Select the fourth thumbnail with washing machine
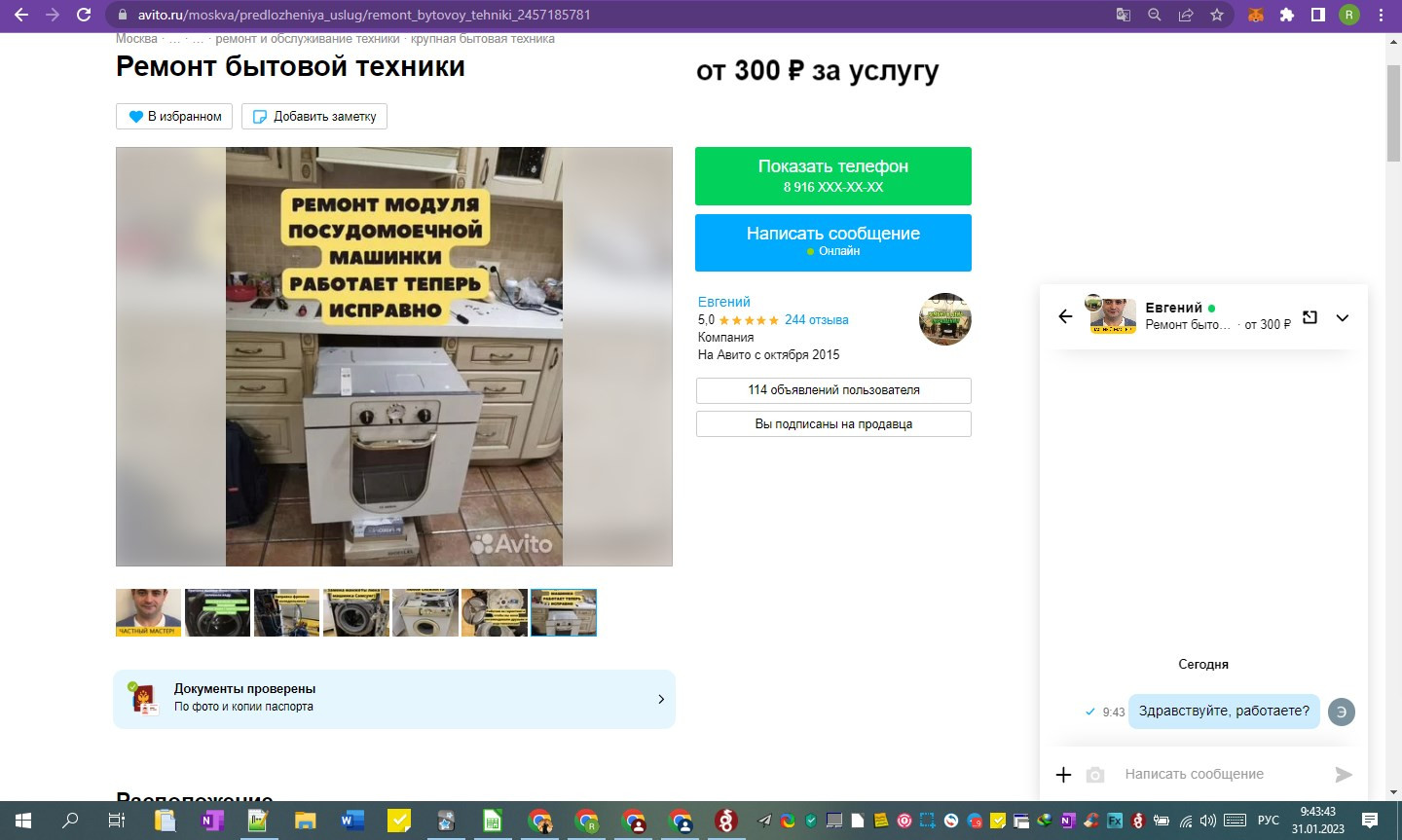1402x840 pixels. pyautogui.click(x=355, y=612)
